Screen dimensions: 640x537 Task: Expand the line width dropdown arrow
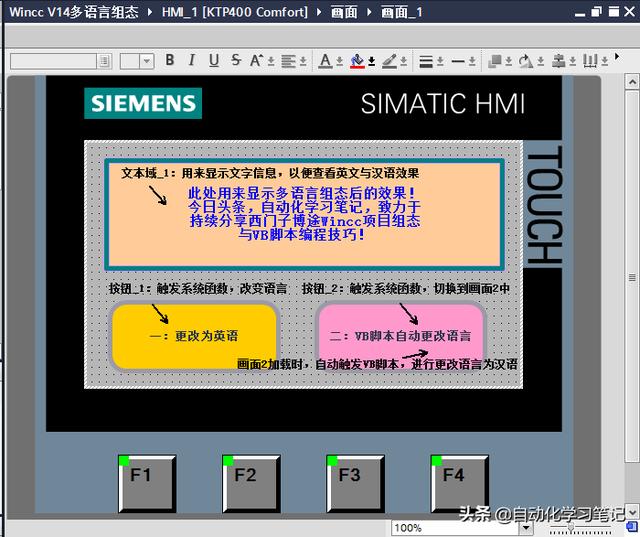pos(440,62)
